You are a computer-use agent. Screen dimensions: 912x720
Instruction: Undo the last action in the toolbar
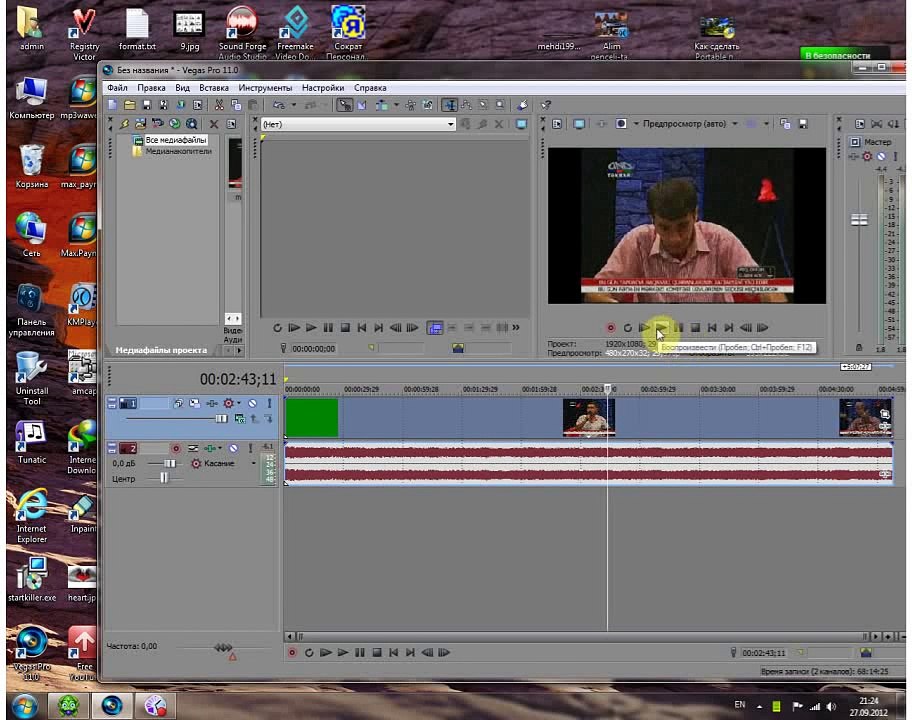(279, 105)
